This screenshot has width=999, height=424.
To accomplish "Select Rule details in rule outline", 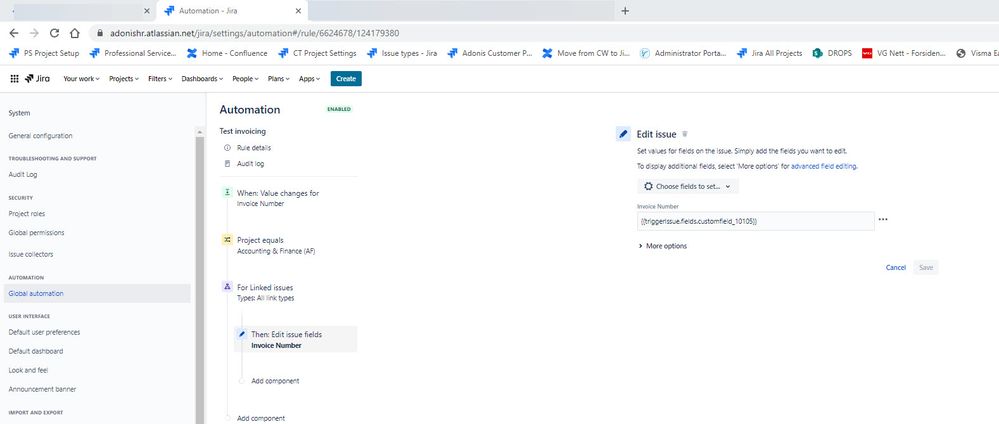I will pyautogui.click(x=254, y=147).
